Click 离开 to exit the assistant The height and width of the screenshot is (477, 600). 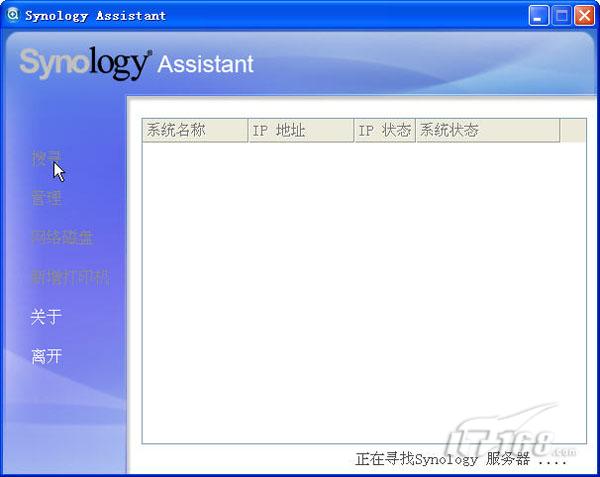(47, 356)
